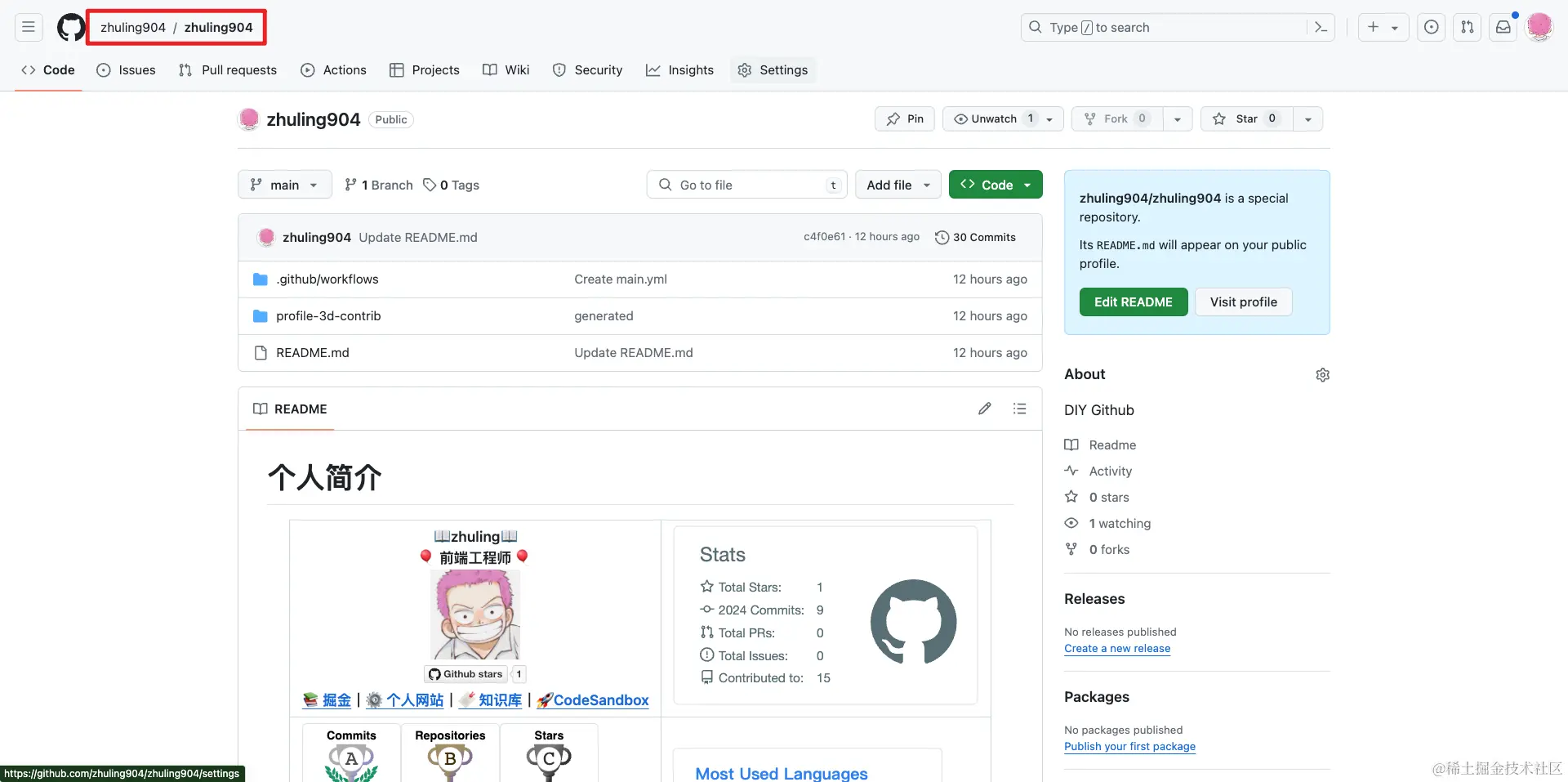Open the Pull requests tab
1568x782 pixels.
coord(228,70)
